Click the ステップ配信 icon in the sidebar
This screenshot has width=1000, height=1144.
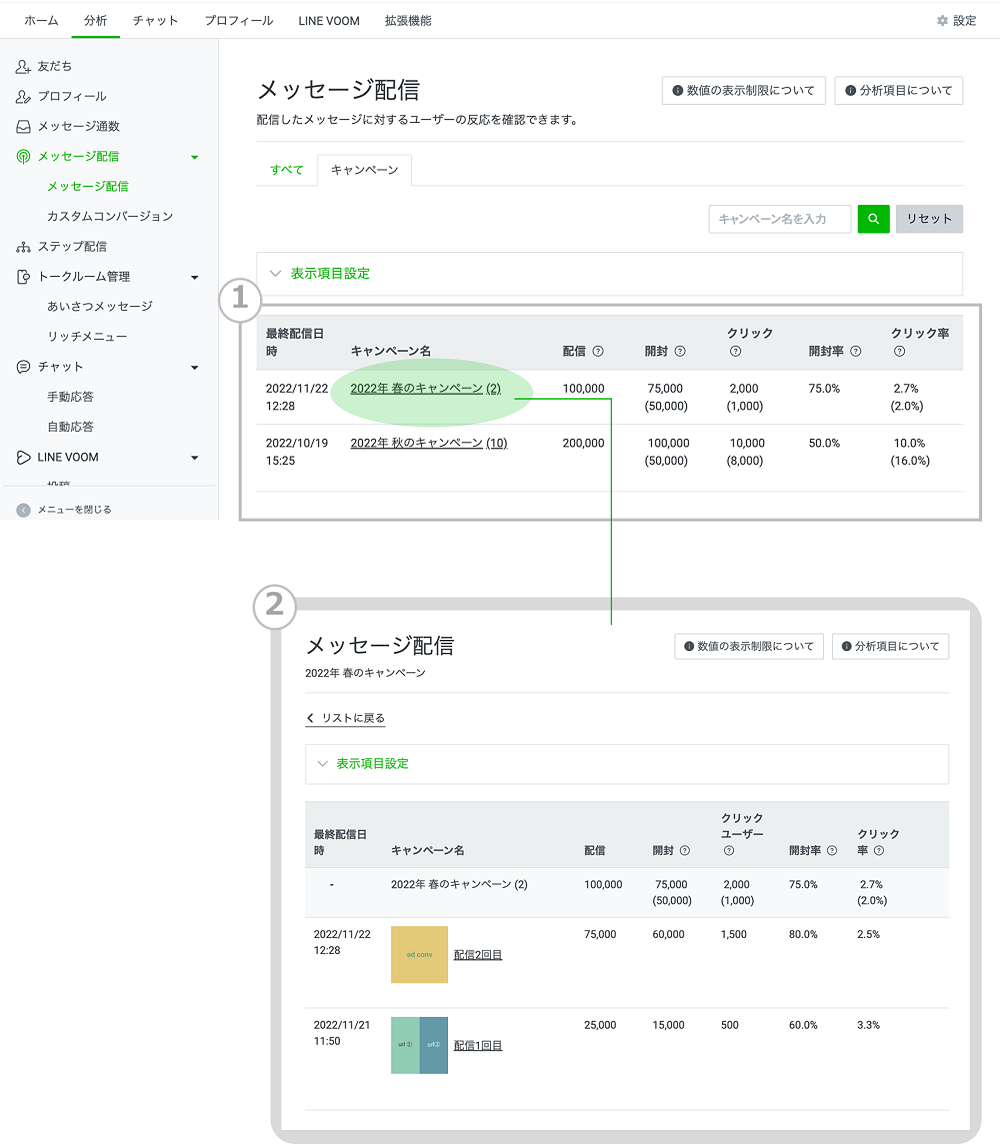tap(23, 246)
